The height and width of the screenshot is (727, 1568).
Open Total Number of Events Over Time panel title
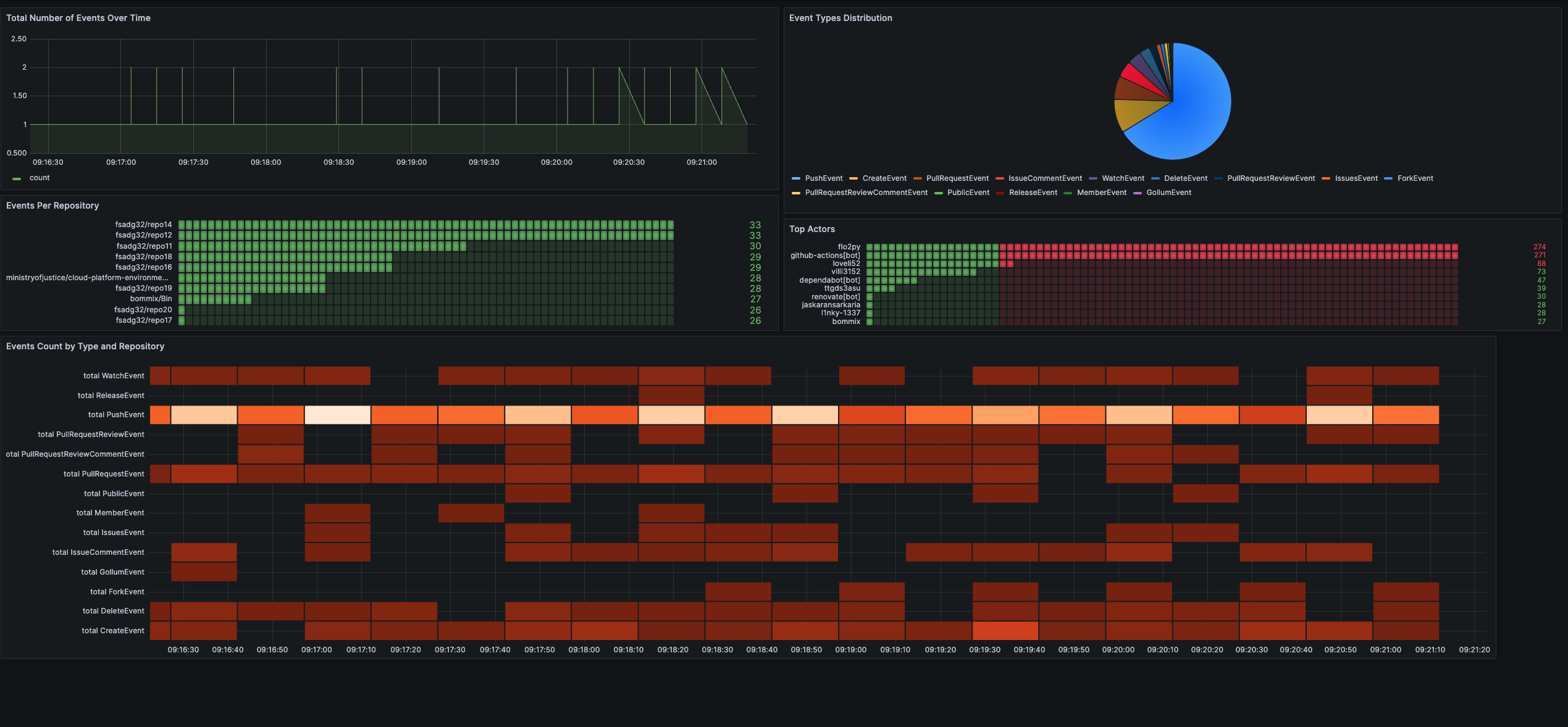point(78,18)
